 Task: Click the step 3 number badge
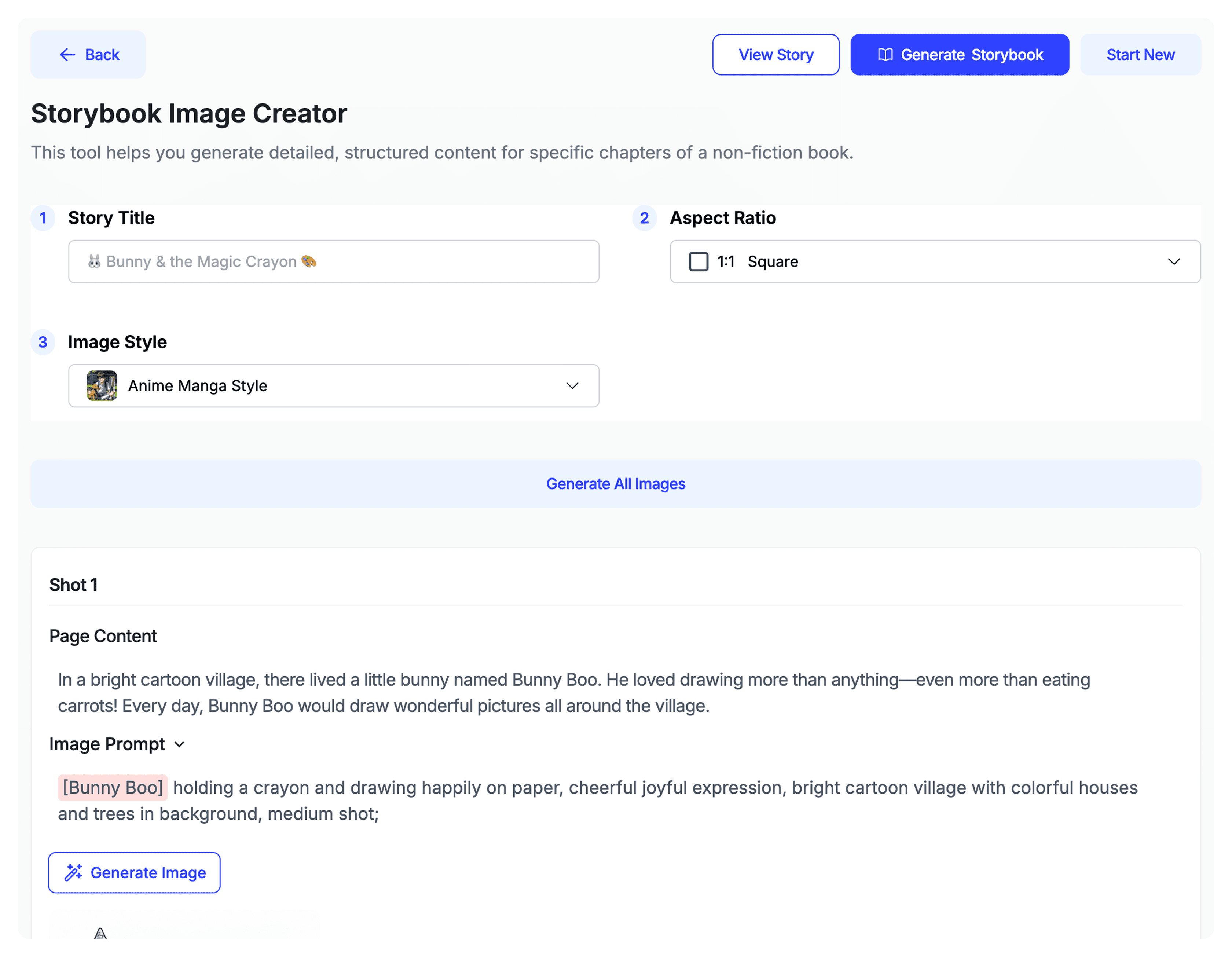click(x=43, y=343)
